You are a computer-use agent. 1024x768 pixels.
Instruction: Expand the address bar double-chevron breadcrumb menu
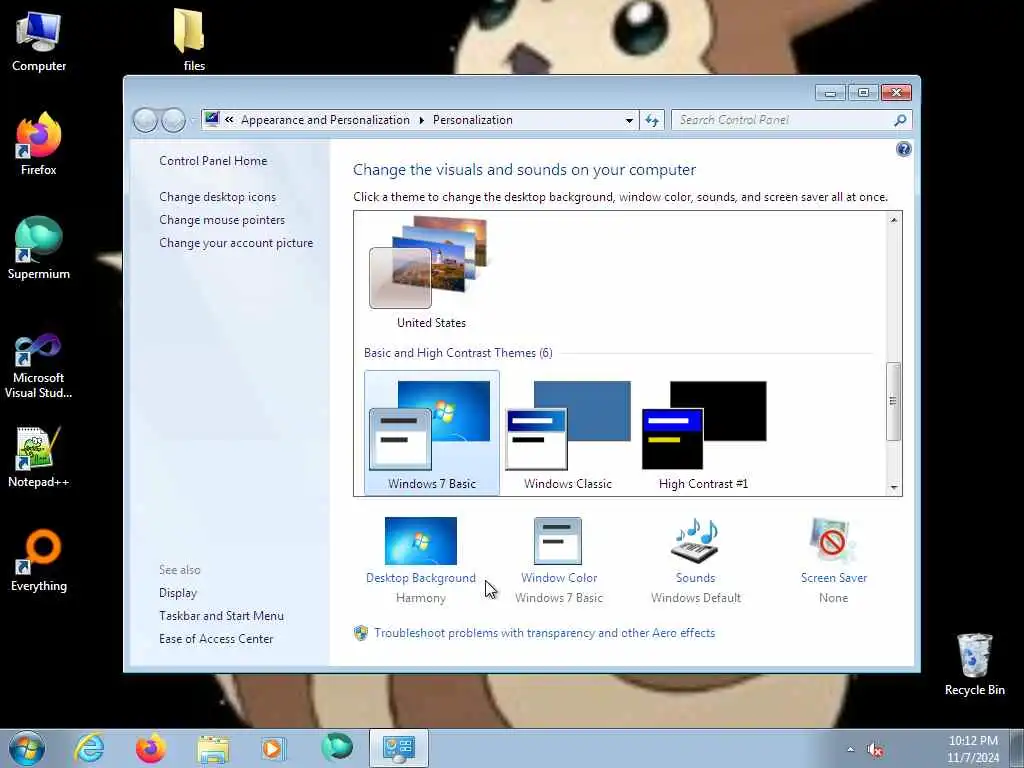point(229,120)
